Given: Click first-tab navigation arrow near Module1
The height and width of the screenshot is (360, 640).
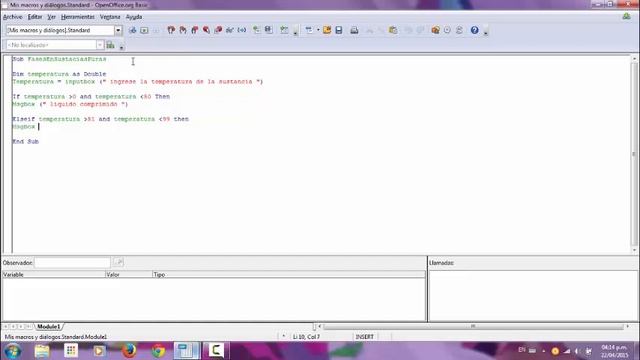Looking at the screenshot, I should pos(6,327).
